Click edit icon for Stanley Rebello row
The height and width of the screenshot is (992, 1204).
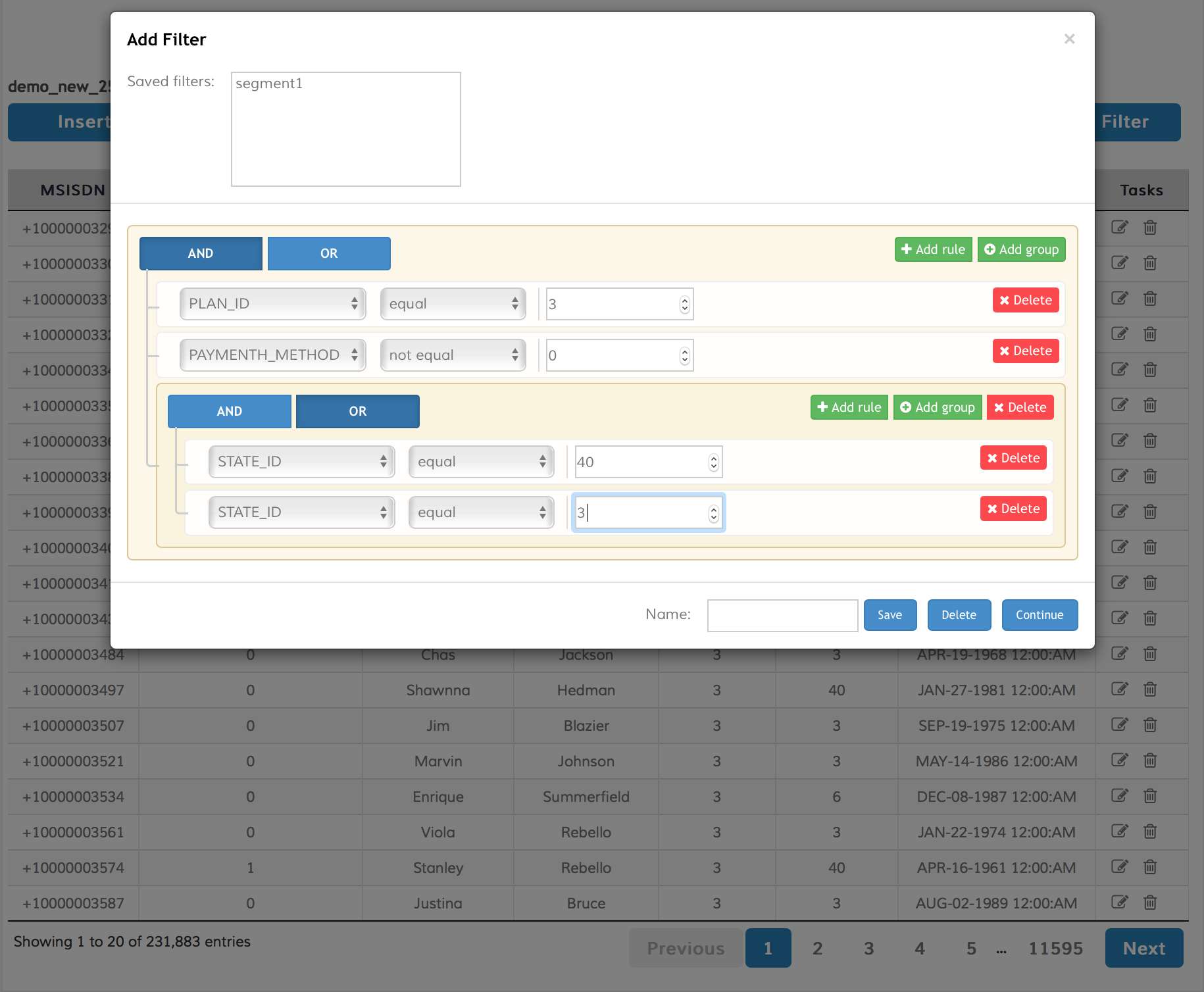point(1119,867)
